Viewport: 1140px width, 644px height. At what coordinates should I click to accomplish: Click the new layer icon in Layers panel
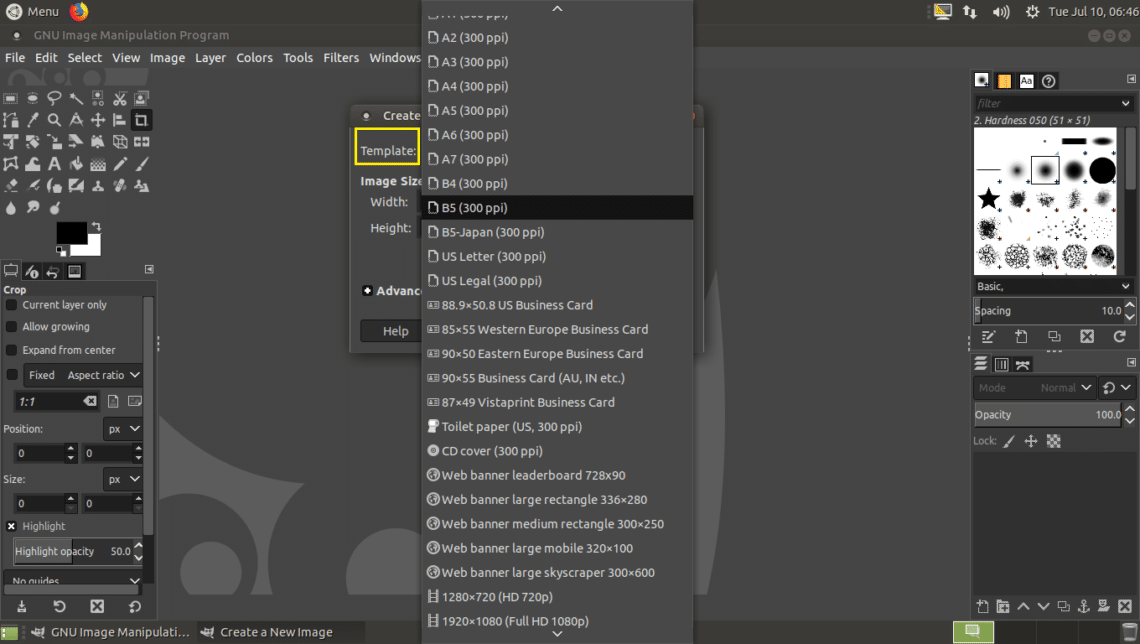pyautogui.click(x=982, y=606)
